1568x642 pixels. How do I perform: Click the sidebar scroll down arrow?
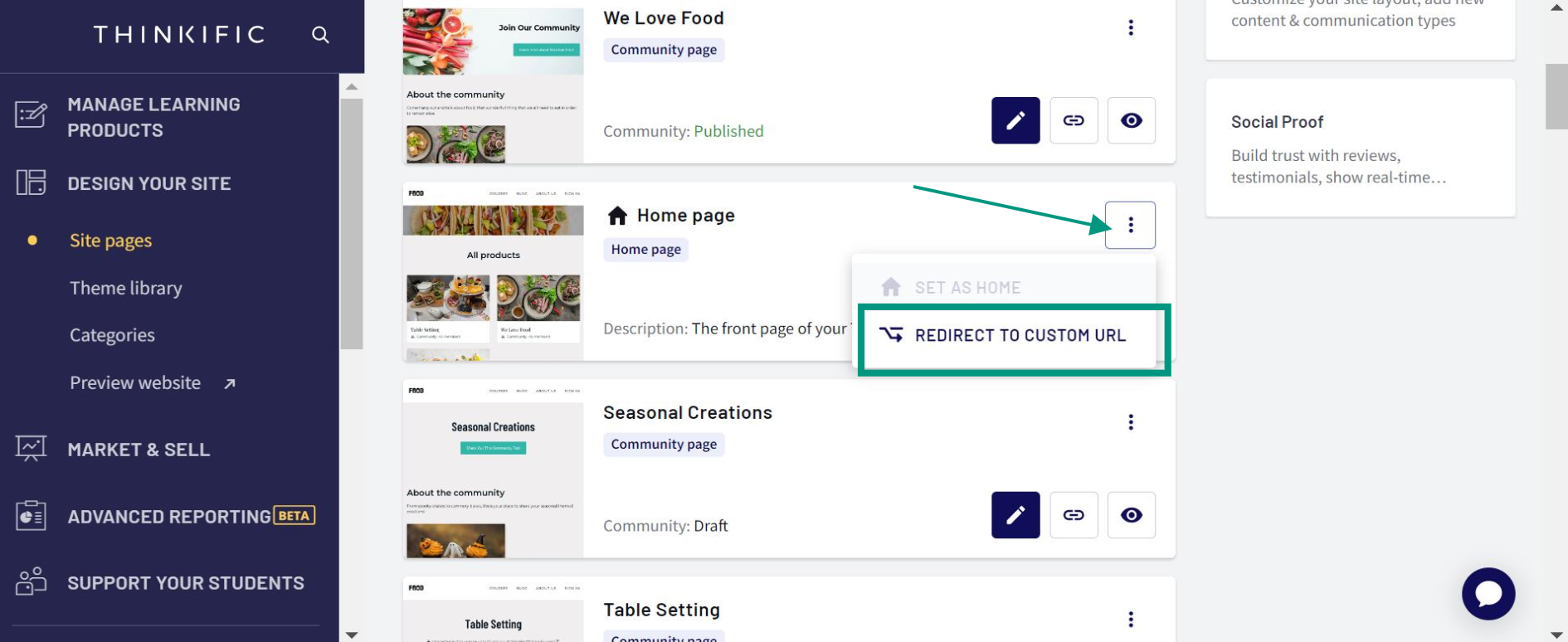352,635
